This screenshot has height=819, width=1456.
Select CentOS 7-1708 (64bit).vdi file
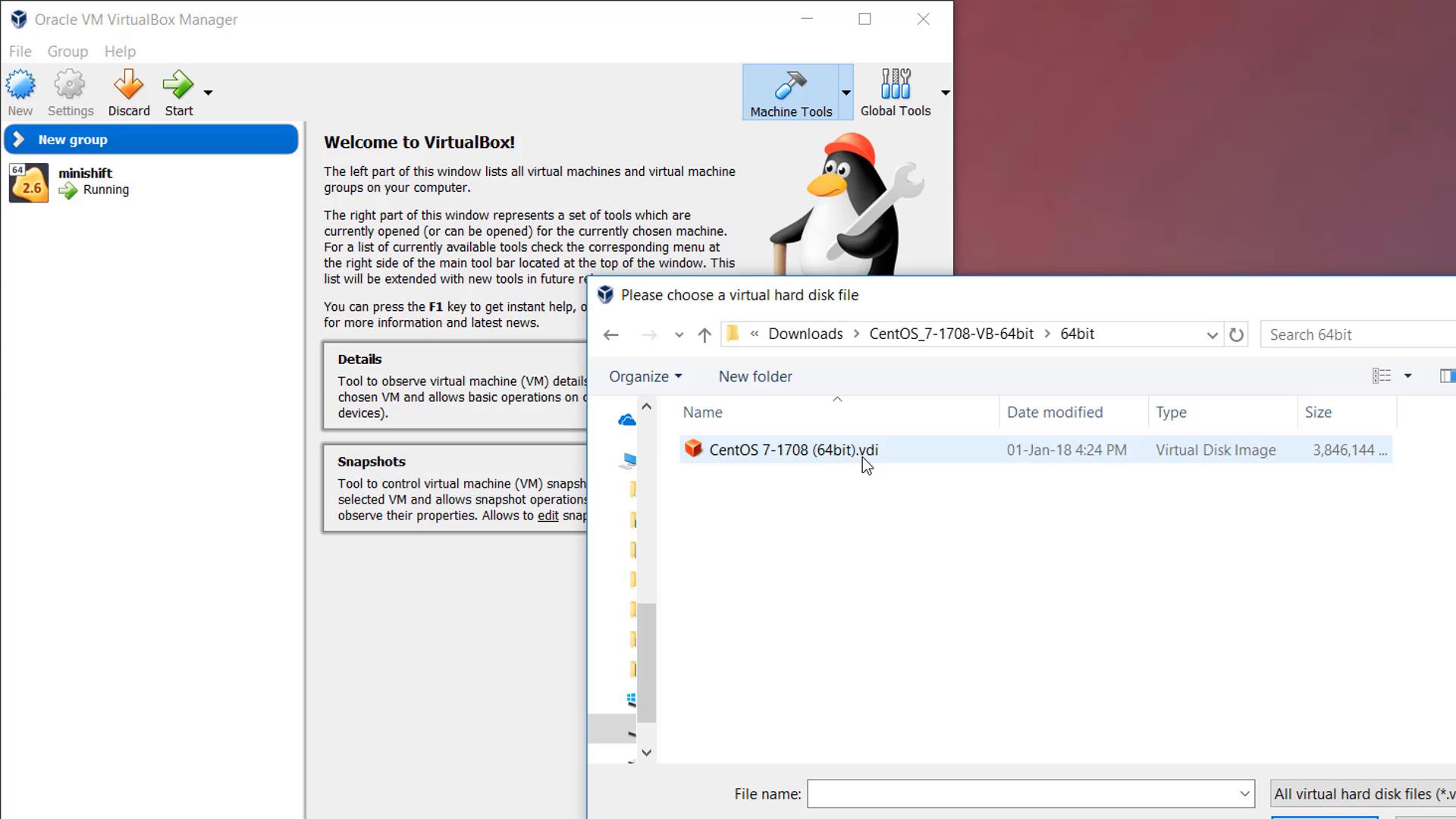coord(1035,450)
